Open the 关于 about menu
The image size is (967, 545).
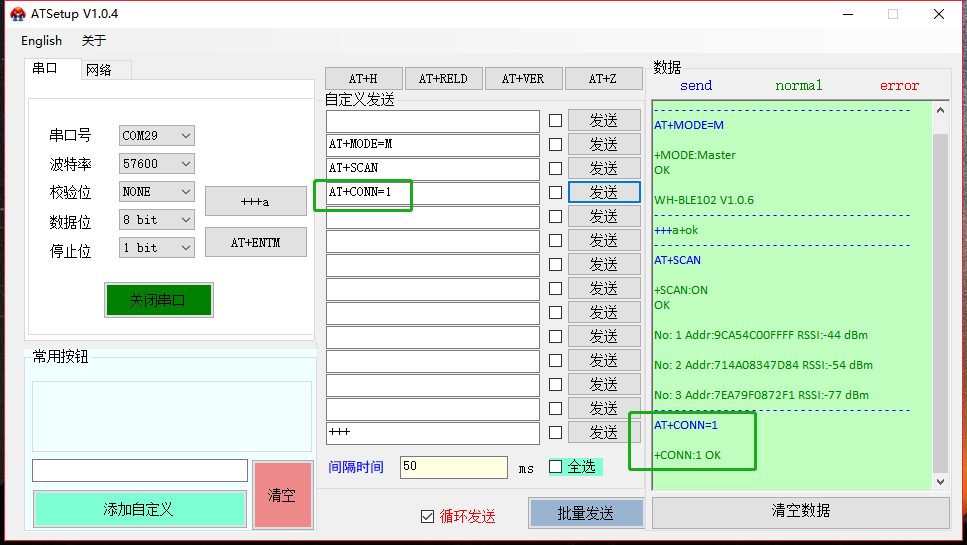tap(93, 41)
